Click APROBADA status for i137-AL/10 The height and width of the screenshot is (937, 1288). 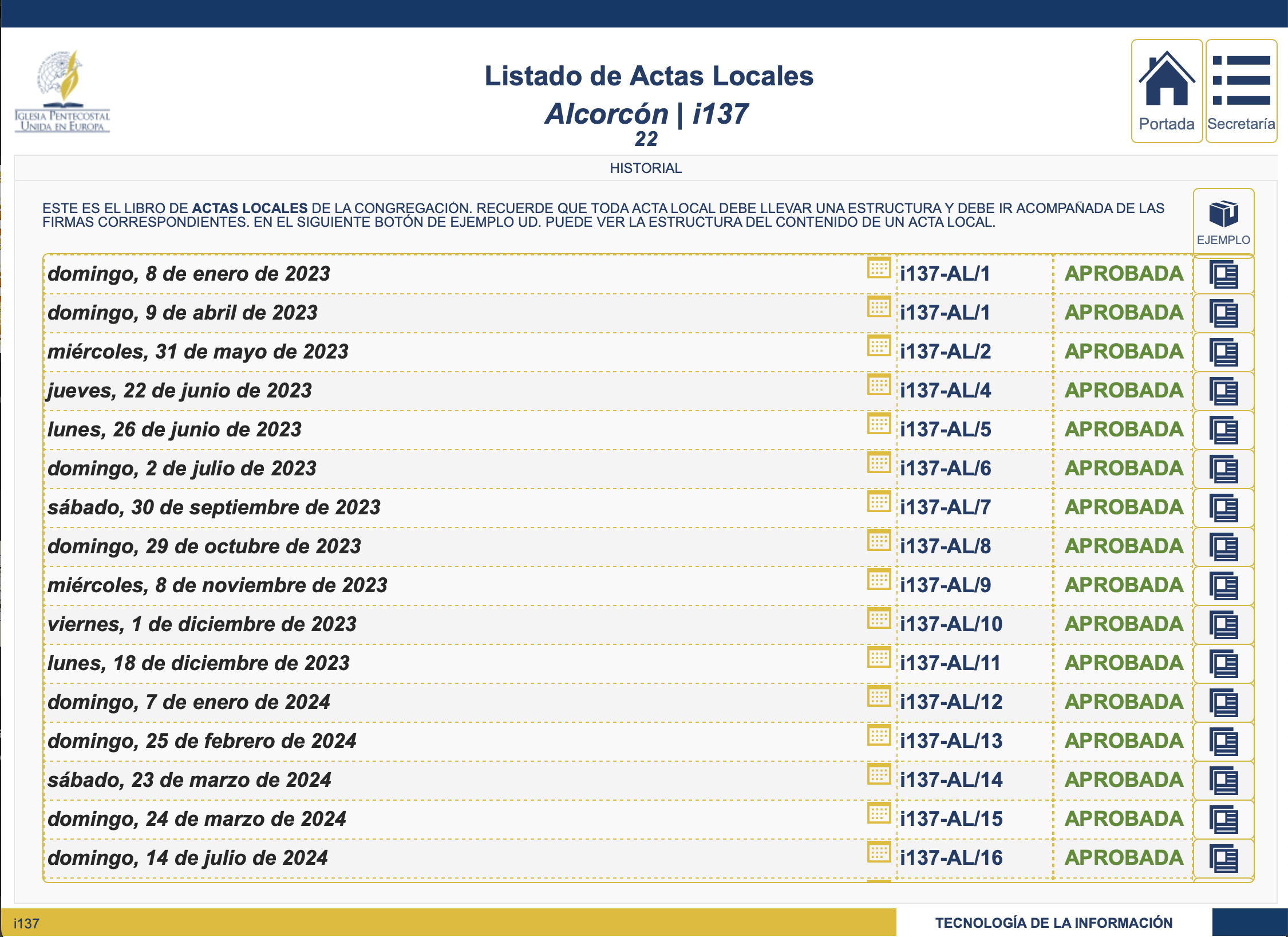pos(1123,624)
